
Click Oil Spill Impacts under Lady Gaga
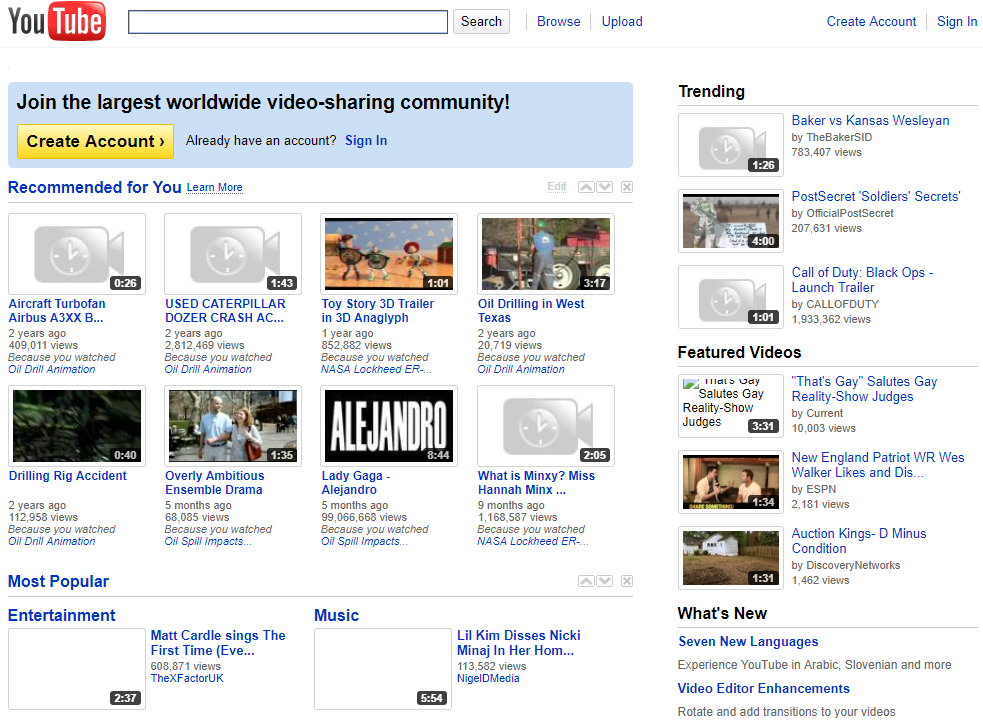click(x=364, y=541)
